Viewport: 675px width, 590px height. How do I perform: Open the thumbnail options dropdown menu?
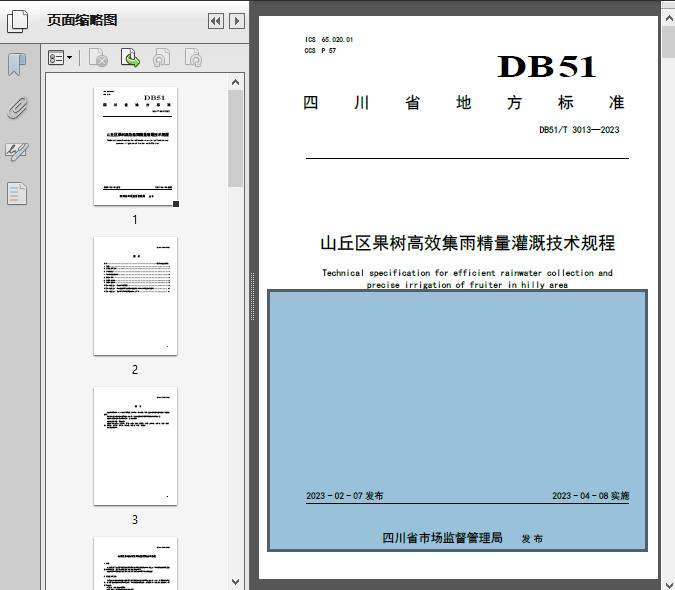click(x=60, y=59)
